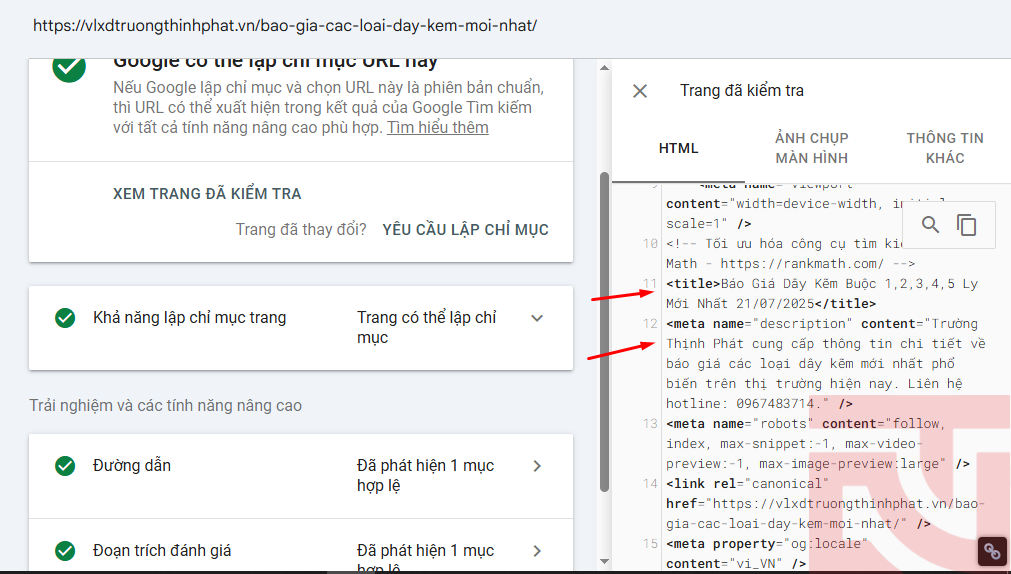
Task: Open the Đoạn trích đánh giá details chevron
Action: pyautogui.click(x=537, y=551)
